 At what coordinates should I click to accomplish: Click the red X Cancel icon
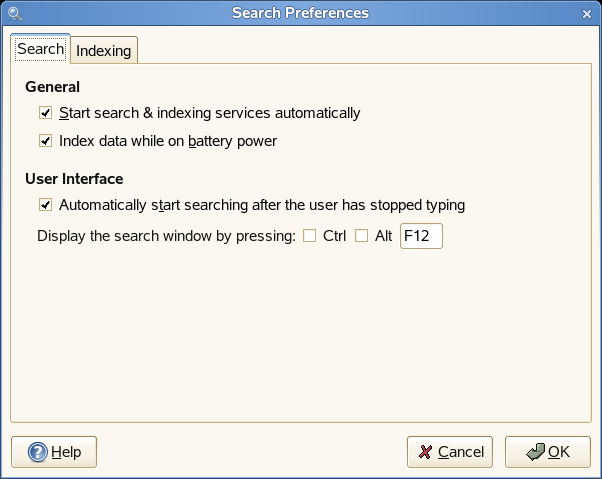click(425, 452)
